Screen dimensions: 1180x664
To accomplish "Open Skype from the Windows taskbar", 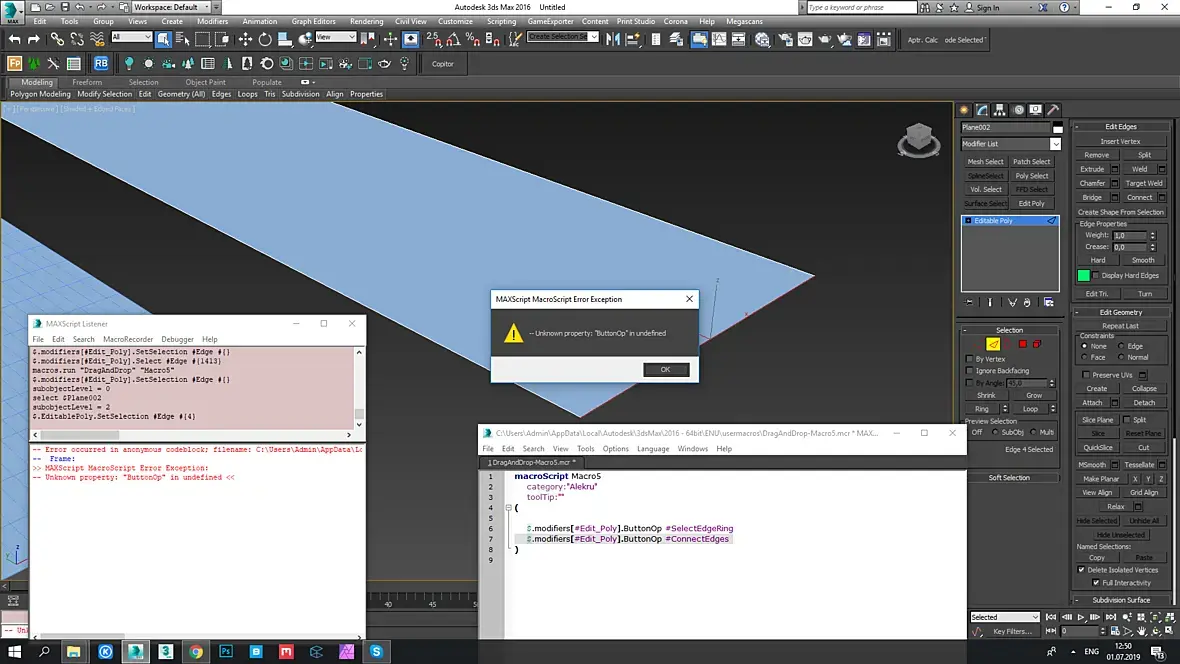I will pos(376,651).
